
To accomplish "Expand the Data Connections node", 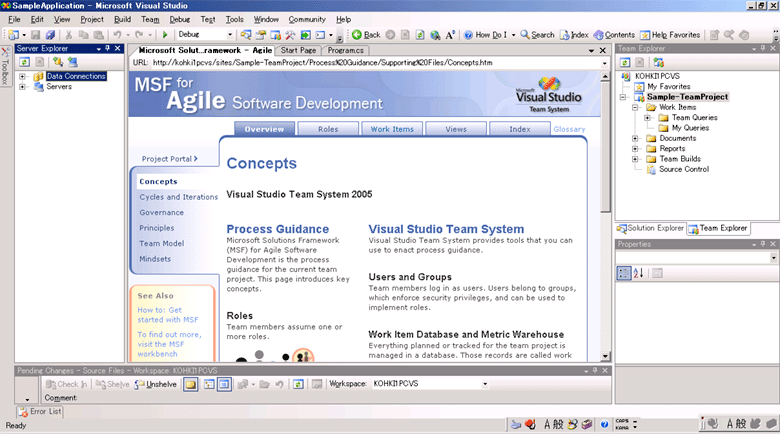I will point(22,77).
